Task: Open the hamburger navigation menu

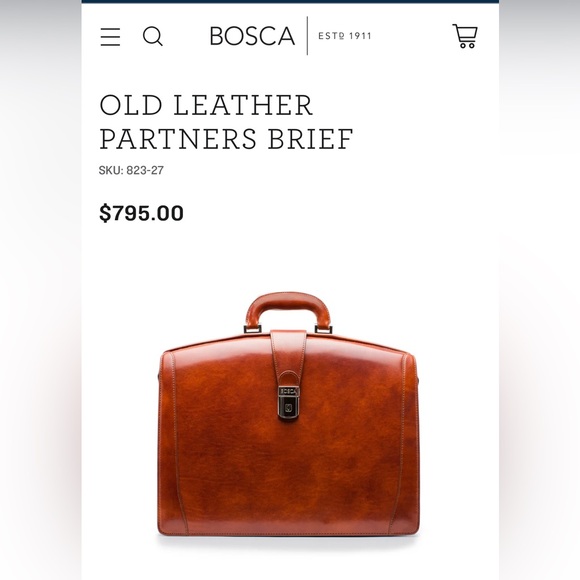Action: click(110, 37)
